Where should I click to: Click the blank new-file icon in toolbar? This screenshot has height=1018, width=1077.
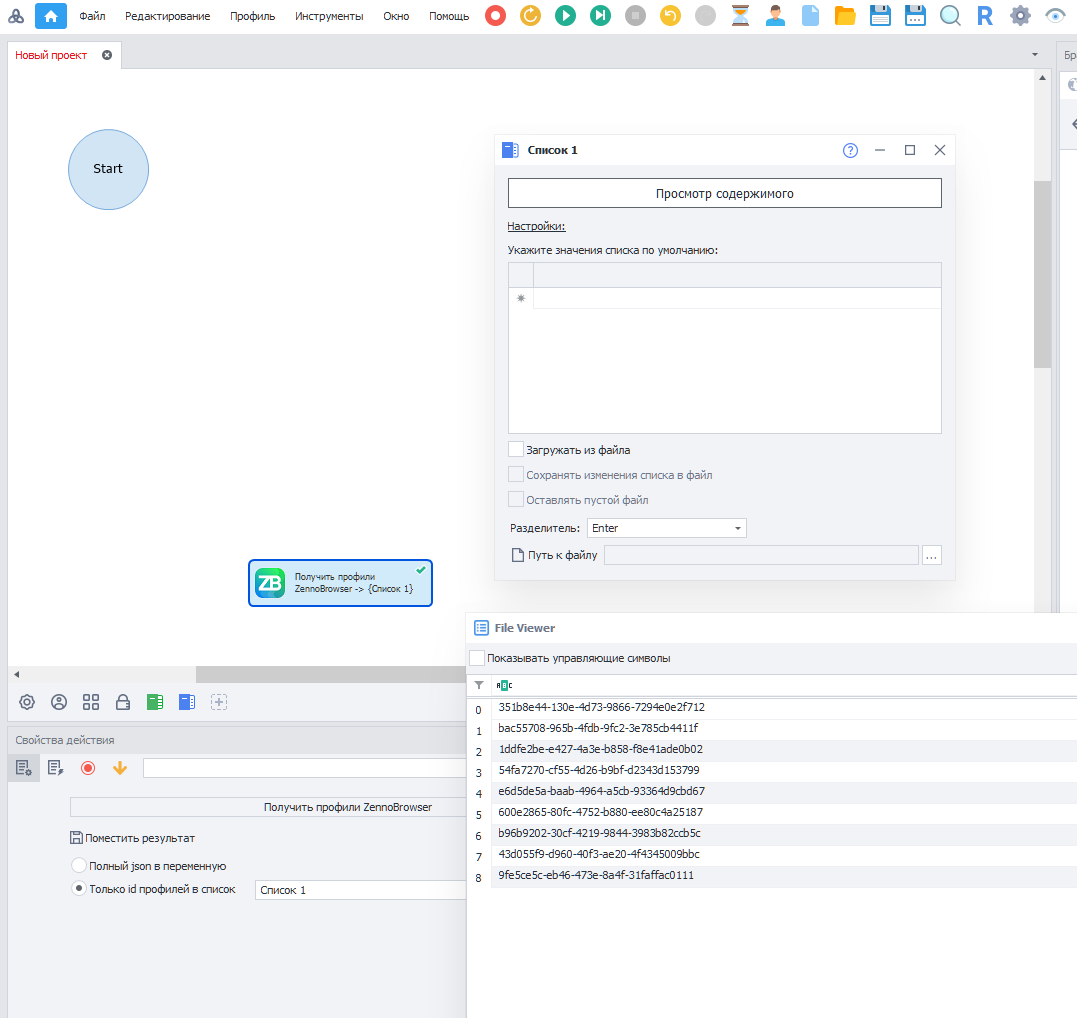(x=810, y=16)
